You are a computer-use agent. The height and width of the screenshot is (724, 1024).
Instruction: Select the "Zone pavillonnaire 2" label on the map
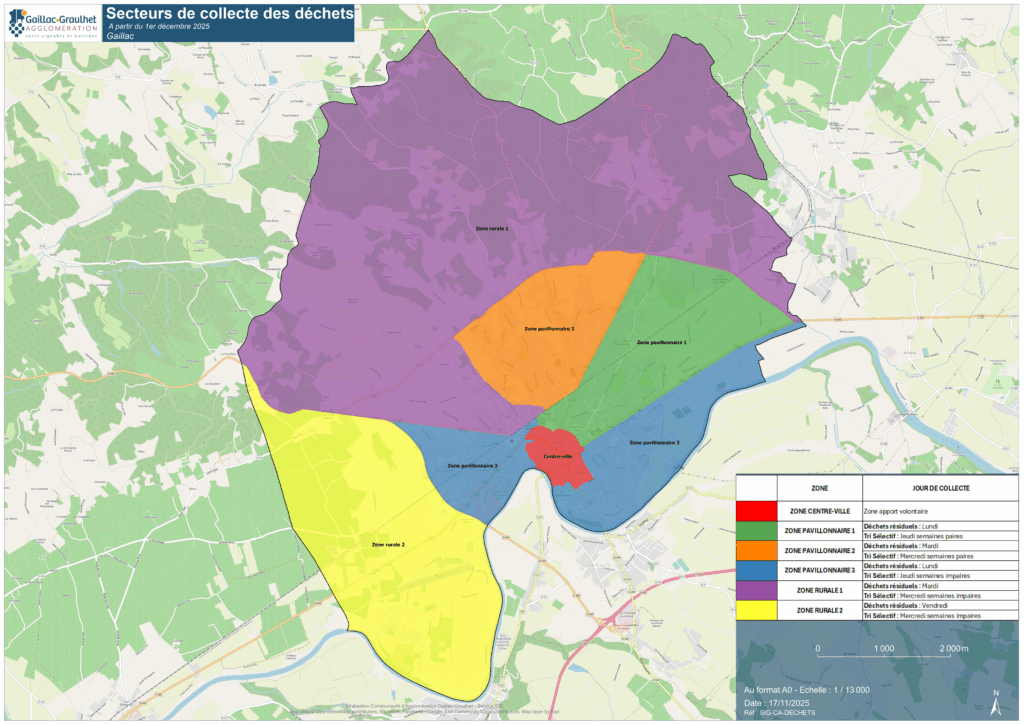coord(549,328)
